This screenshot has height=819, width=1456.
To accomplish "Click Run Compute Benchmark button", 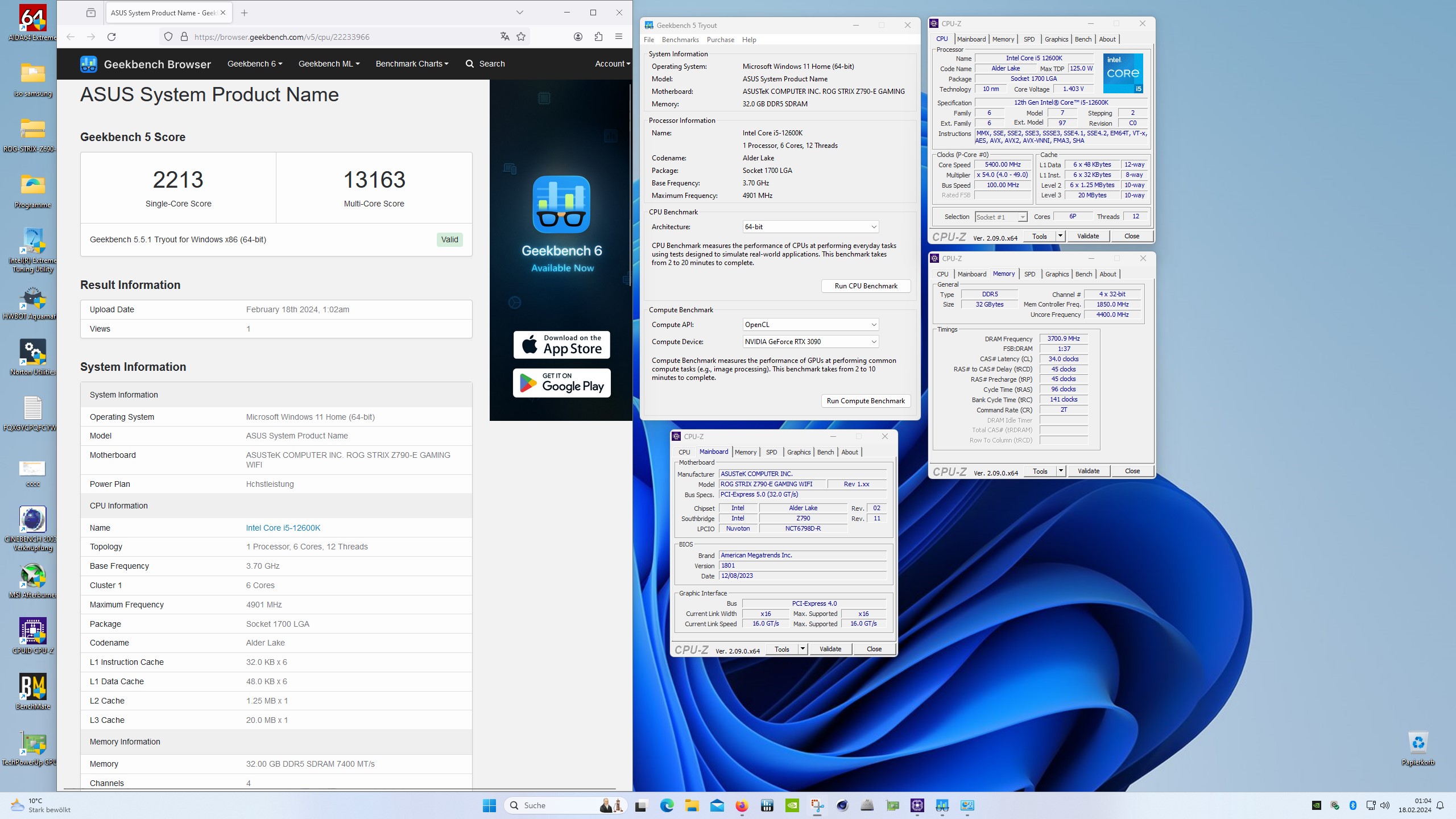I will [866, 401].
